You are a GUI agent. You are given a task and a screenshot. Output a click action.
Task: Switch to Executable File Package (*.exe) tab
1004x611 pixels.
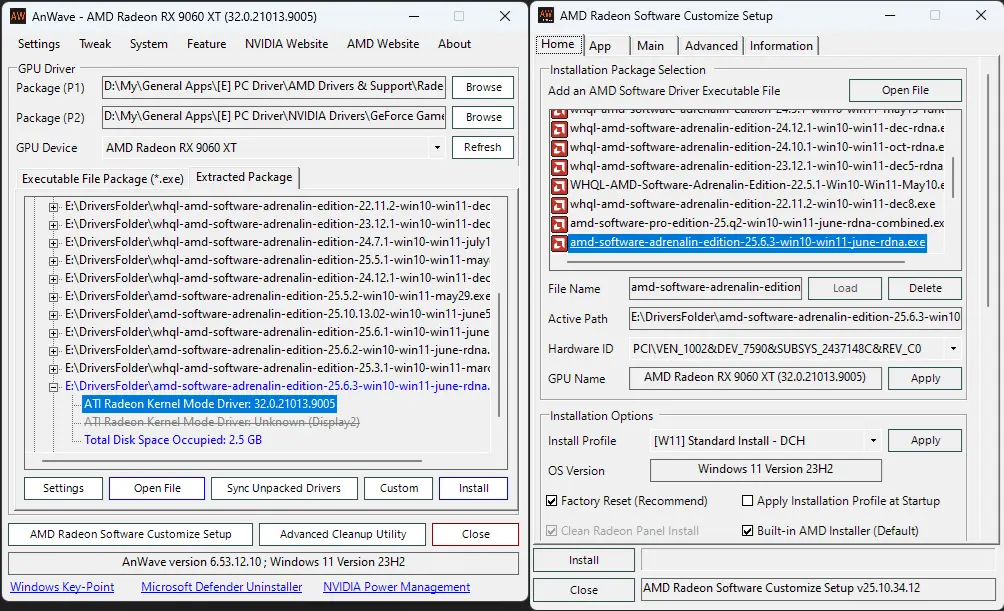click(x=102, y=179)
